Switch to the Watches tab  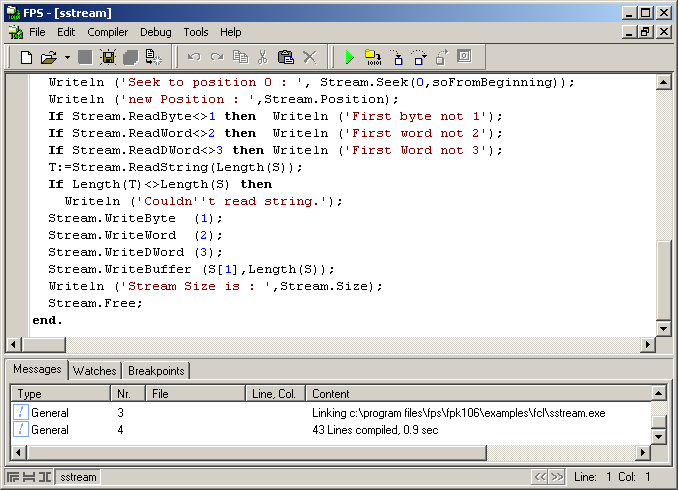point(94,371)
